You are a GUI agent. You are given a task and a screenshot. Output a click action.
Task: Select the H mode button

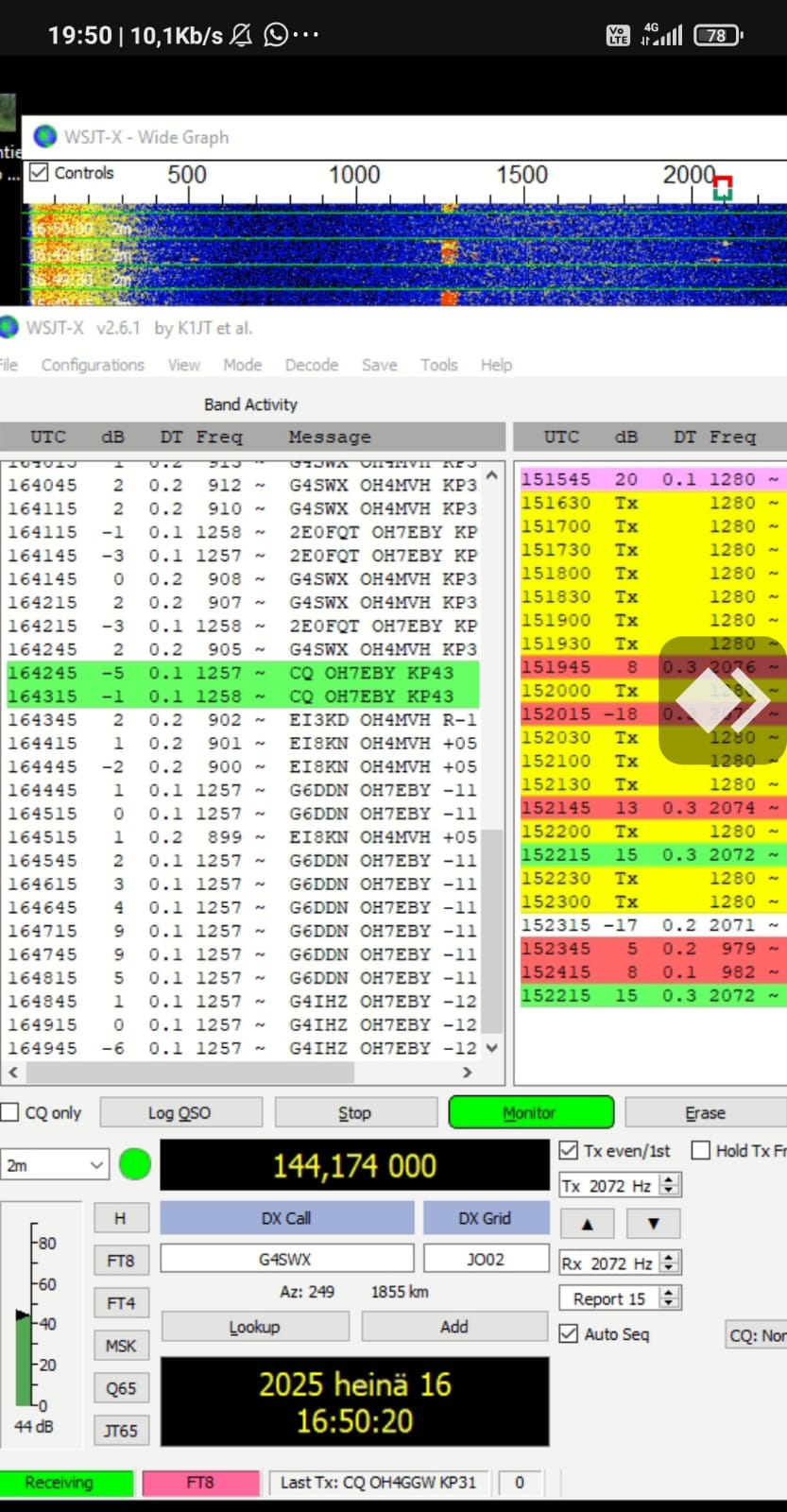pos(121,1218)
